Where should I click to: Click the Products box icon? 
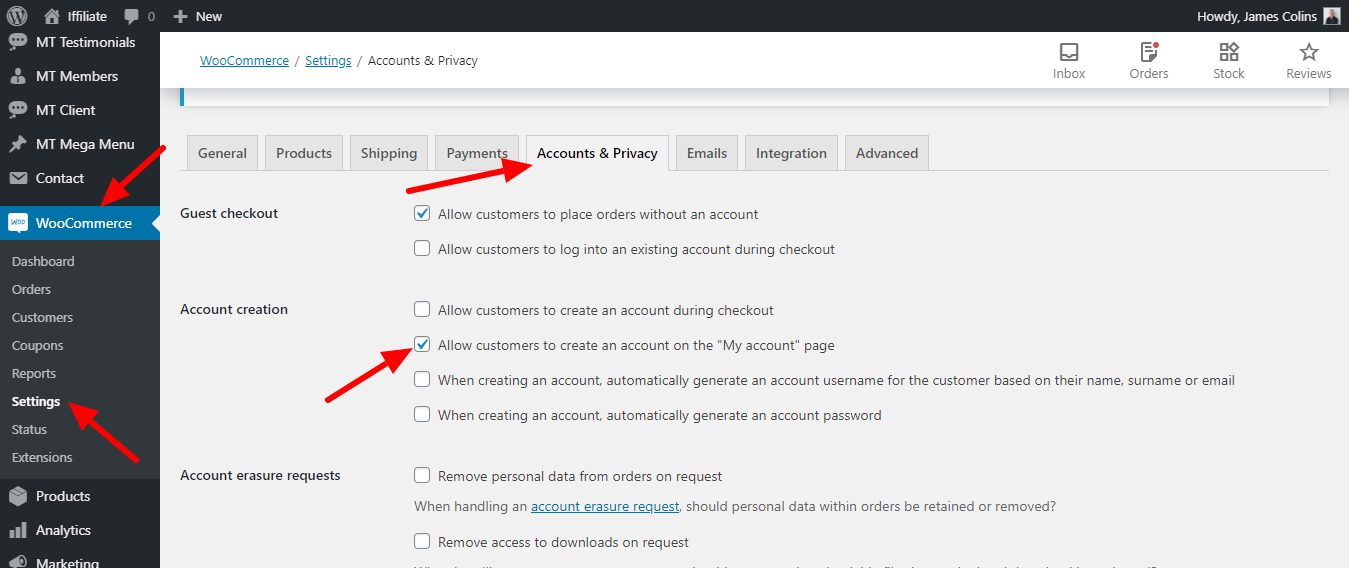point(18,496)
